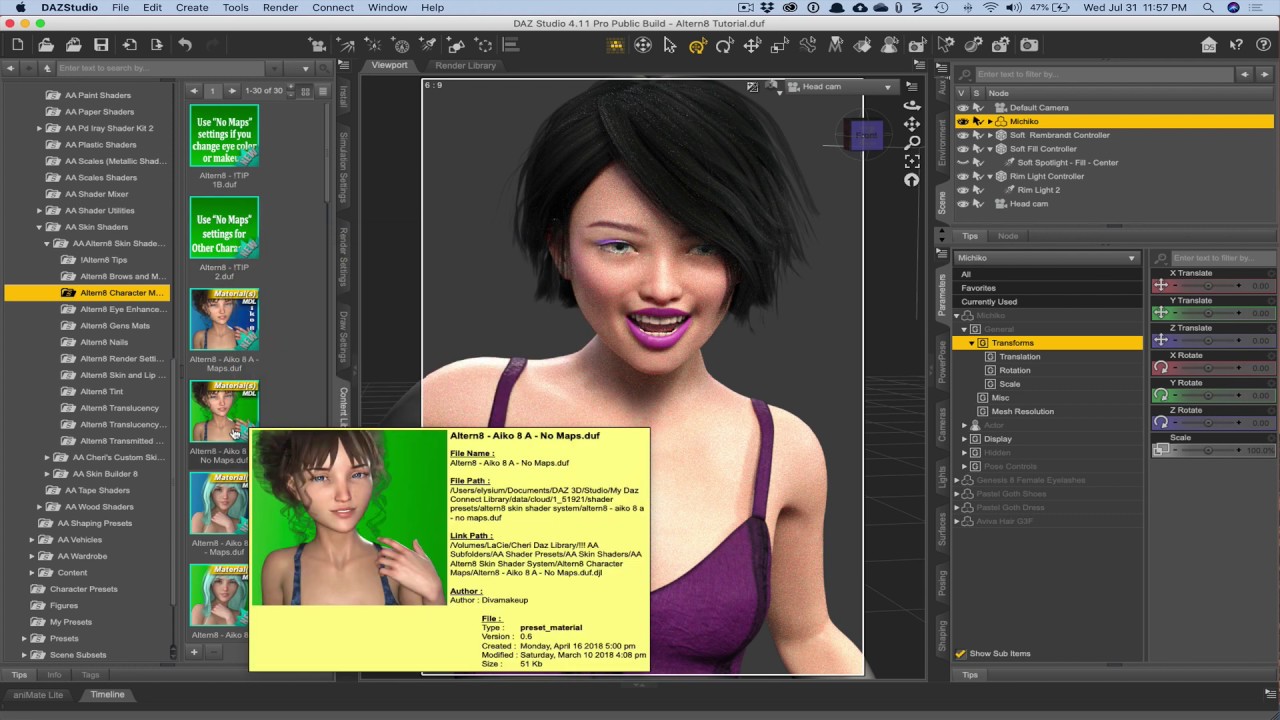
Task: Click the New scene file icon
Action: pos(18,45)
